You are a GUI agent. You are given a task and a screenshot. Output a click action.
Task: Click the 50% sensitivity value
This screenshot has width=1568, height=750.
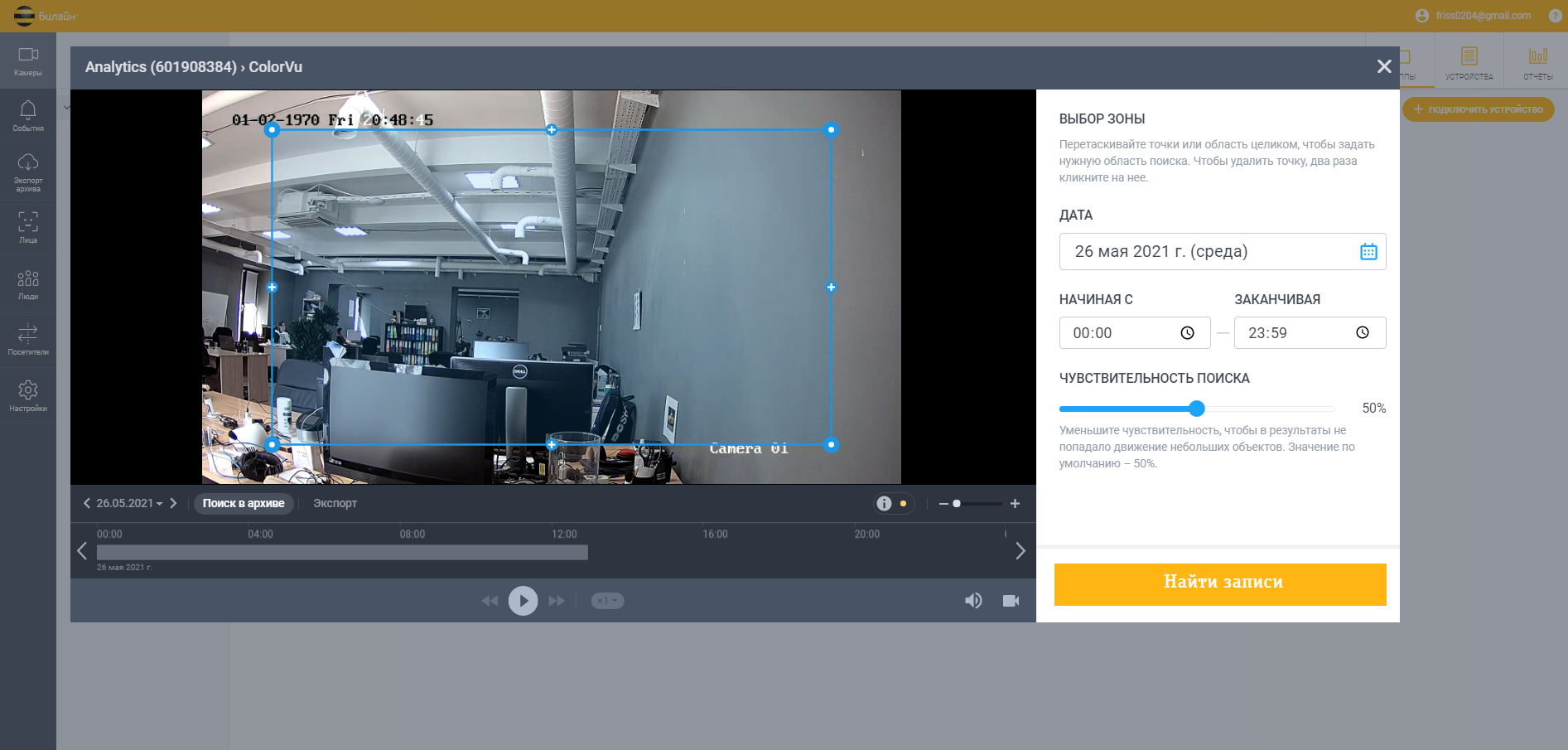click(1373, 409)
